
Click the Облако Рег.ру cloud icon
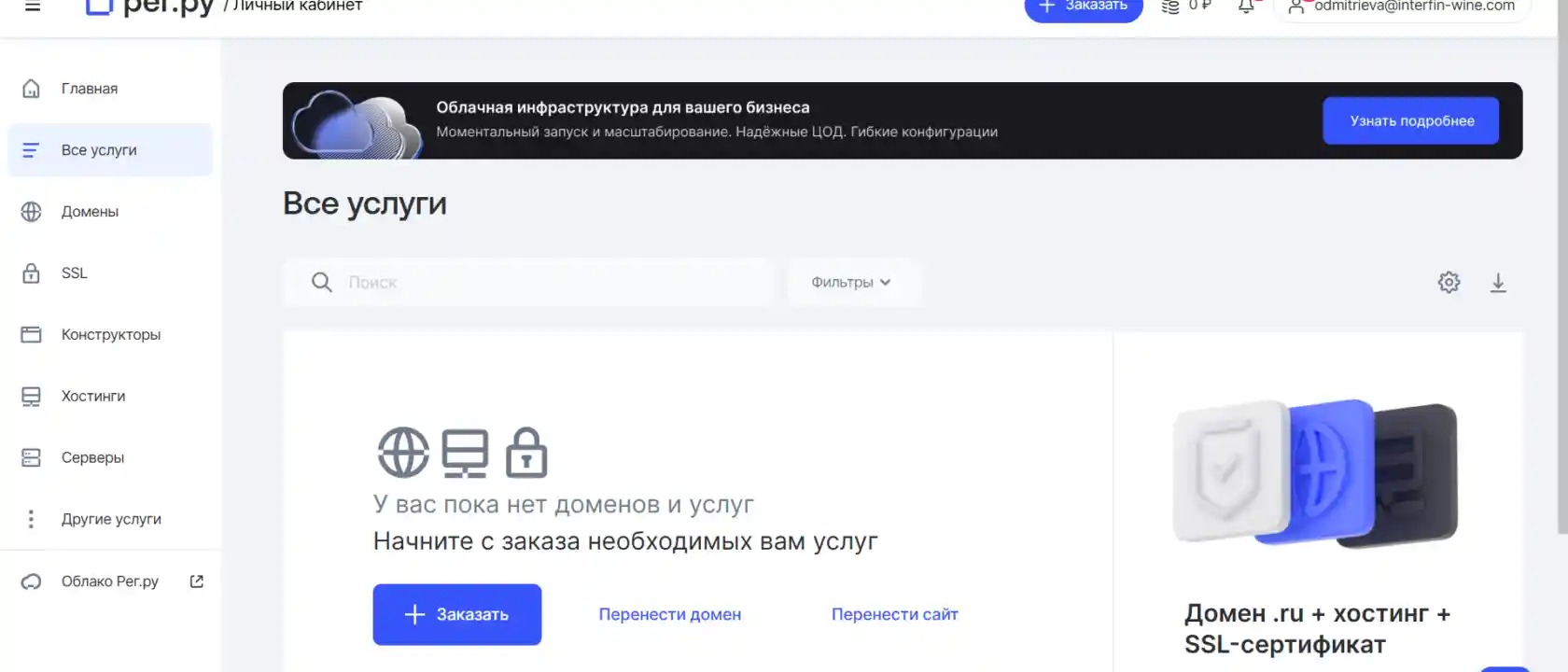click(31, 581)
